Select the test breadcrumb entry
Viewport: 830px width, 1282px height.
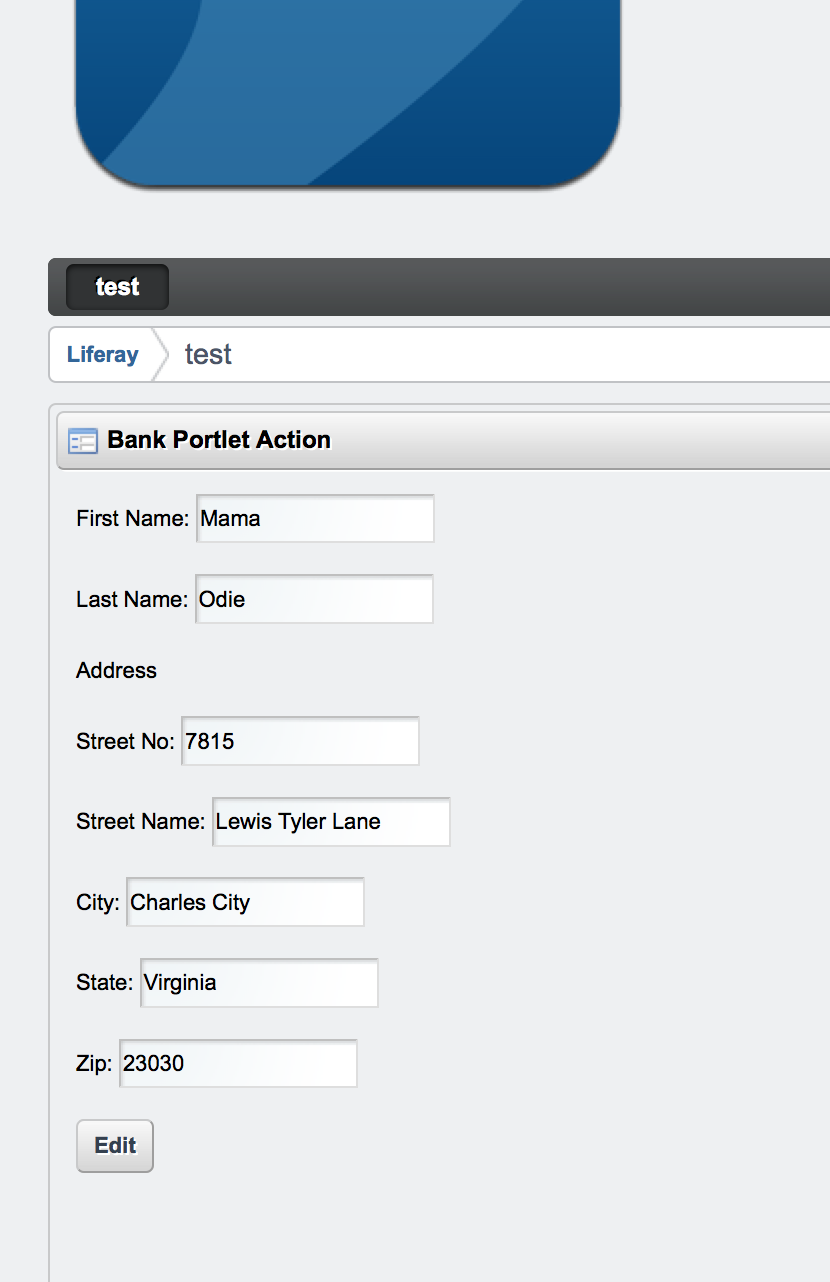click(x=208, y=354)
